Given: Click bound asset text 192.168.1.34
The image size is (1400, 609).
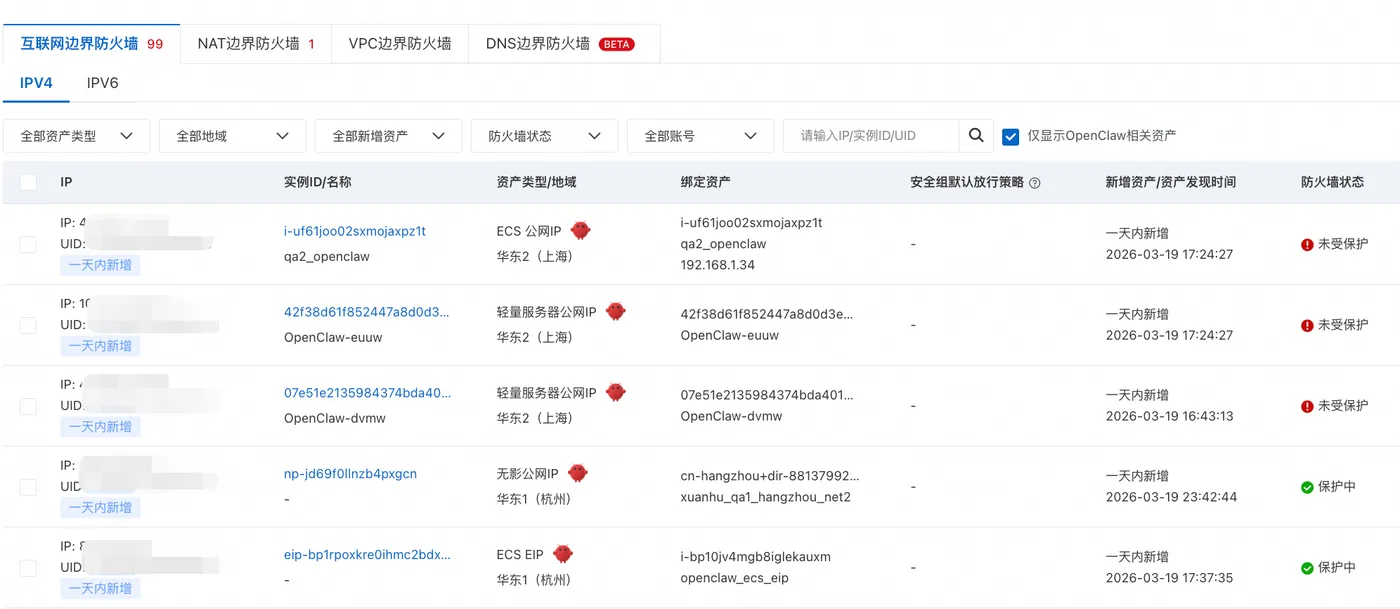Looking at the screenshot, I should (x=718, y=265).
